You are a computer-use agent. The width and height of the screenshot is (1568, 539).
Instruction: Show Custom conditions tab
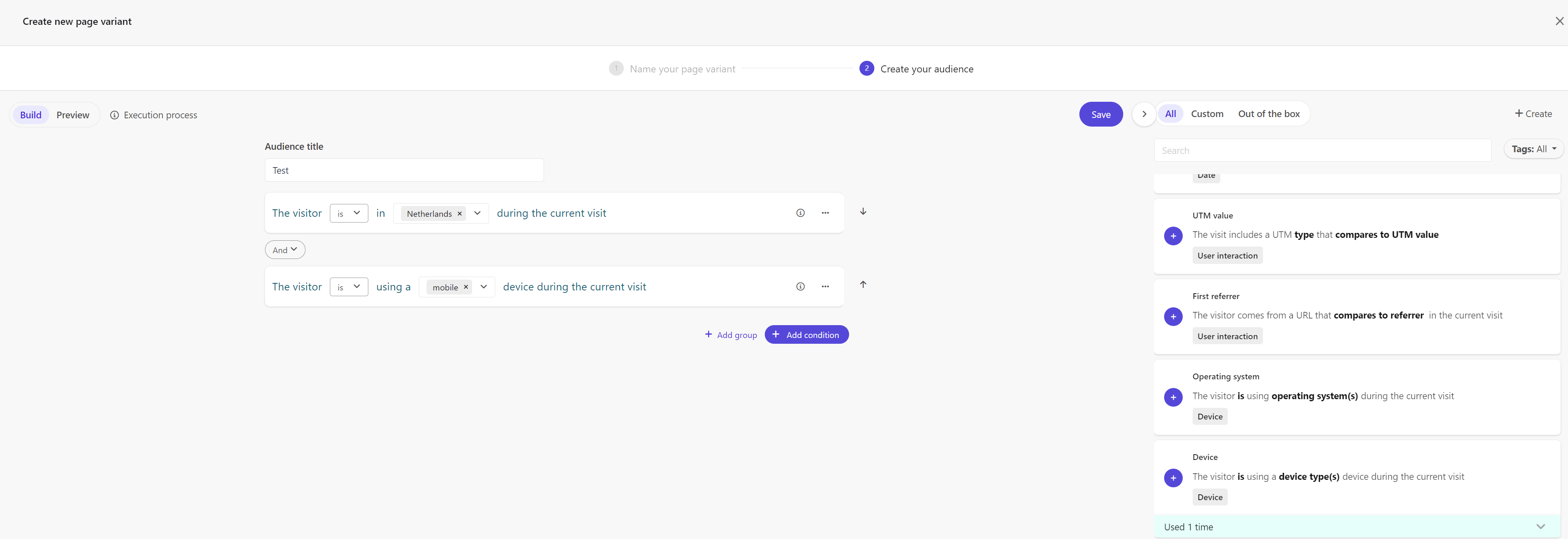point(1206,114)
